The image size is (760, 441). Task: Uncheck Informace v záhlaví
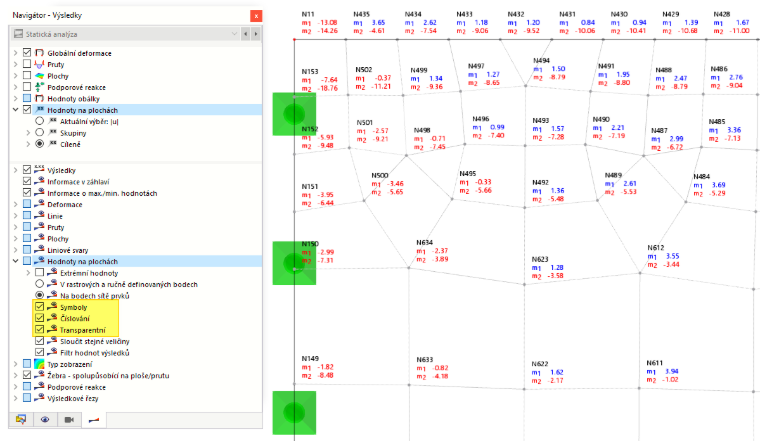(x=27, y=181)
